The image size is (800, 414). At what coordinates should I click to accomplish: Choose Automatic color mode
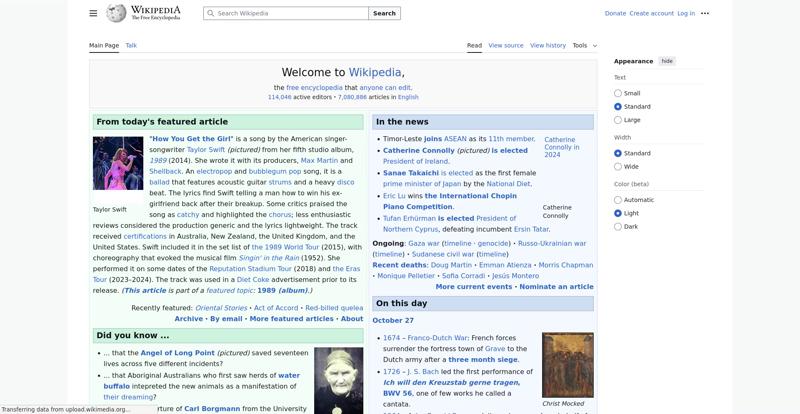pyautogui.click(x=618, y=200)
